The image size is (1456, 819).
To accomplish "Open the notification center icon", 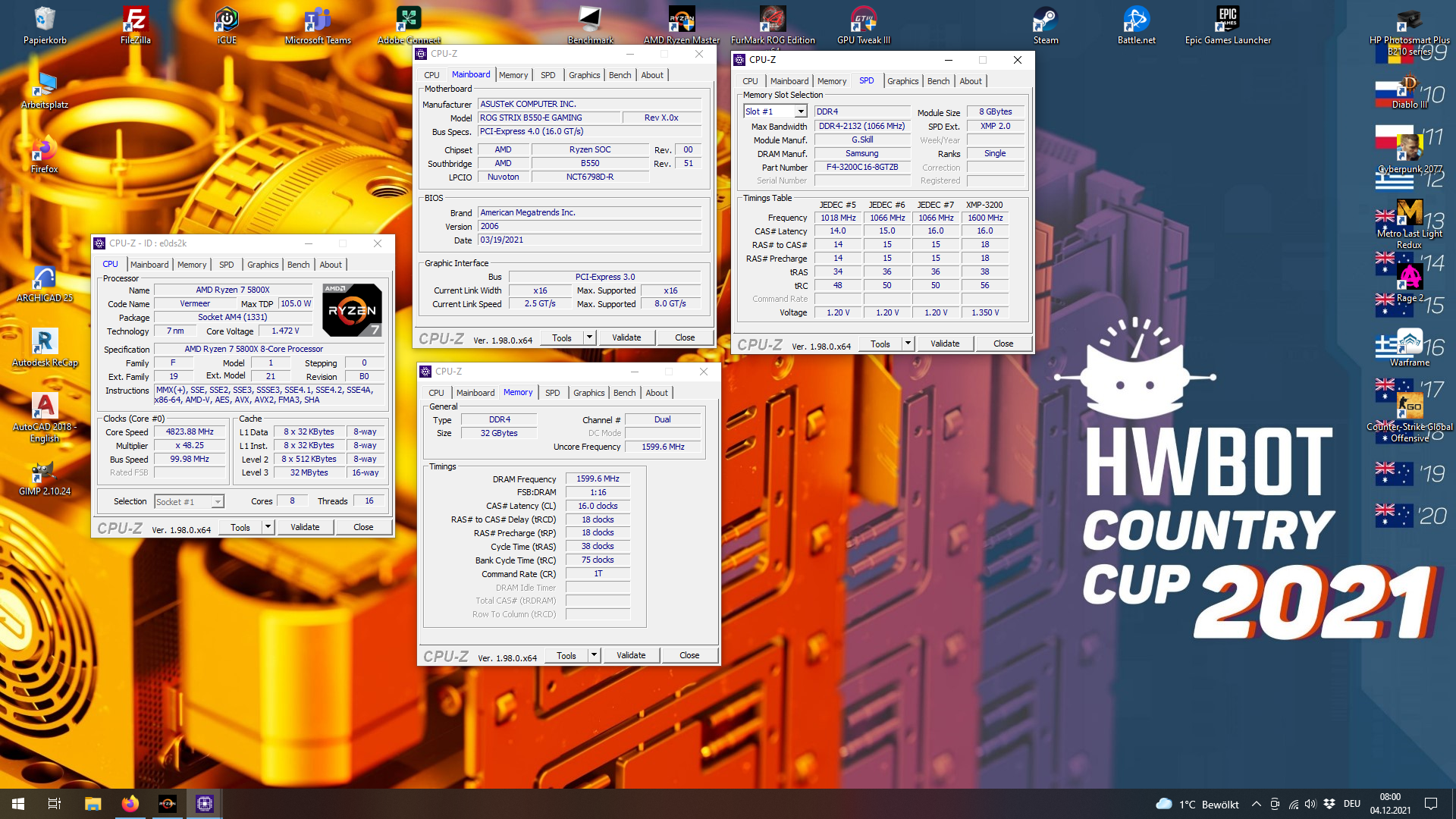I will [x=1431, y=804].
